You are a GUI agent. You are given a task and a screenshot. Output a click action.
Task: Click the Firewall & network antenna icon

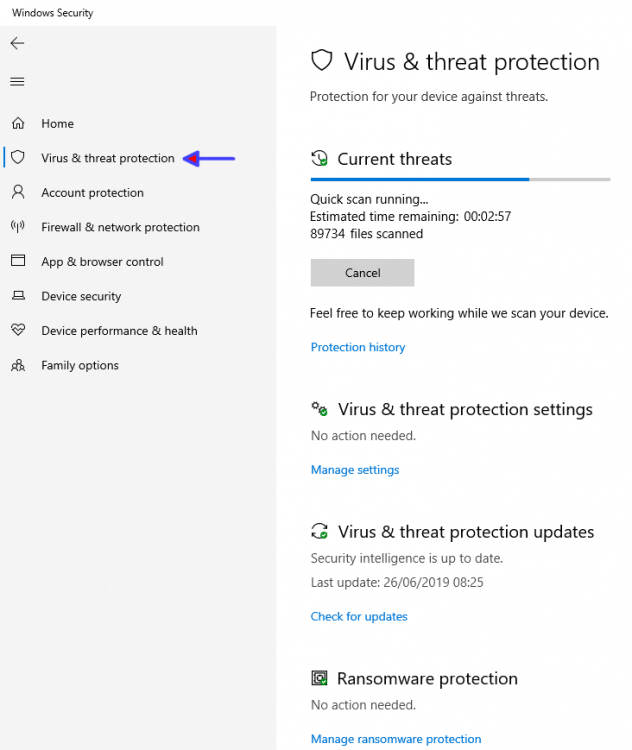(17, 227)
